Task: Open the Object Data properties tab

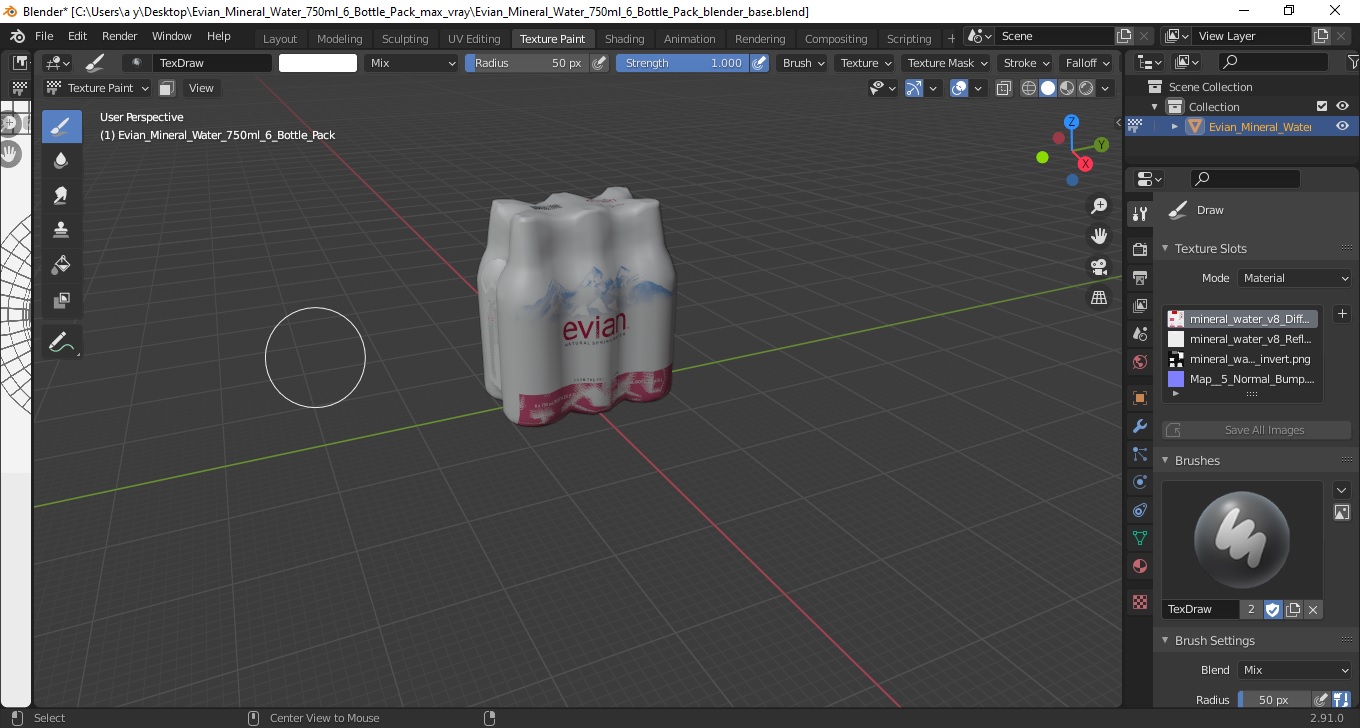Action: tap(1139, 538)
